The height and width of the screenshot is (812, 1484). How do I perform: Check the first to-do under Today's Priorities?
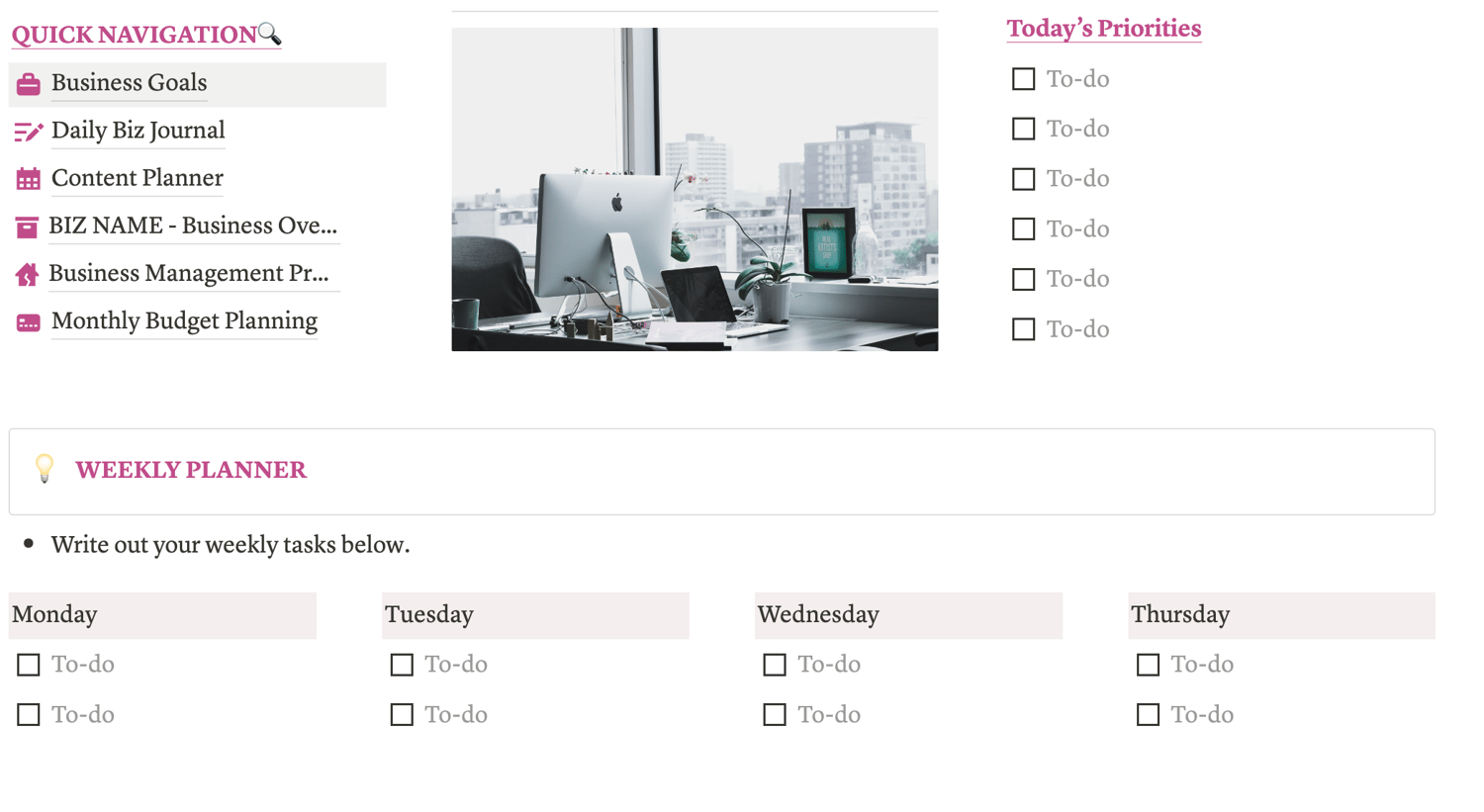click(1023, 79)
